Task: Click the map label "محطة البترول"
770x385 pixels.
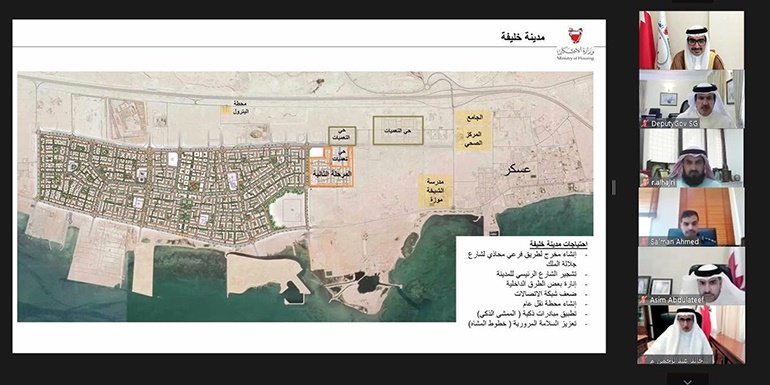Action: click(241, 108)
